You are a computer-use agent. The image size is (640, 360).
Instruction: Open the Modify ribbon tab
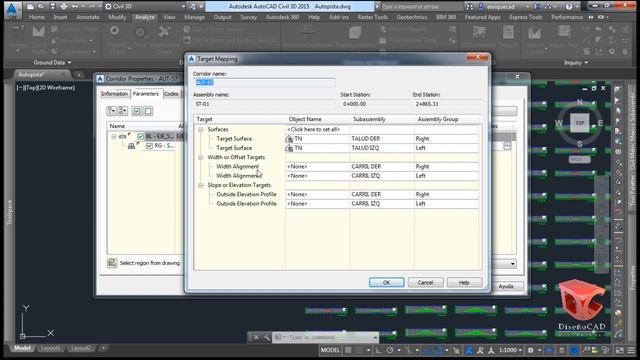pyautogui.click(x=117, y=17)
